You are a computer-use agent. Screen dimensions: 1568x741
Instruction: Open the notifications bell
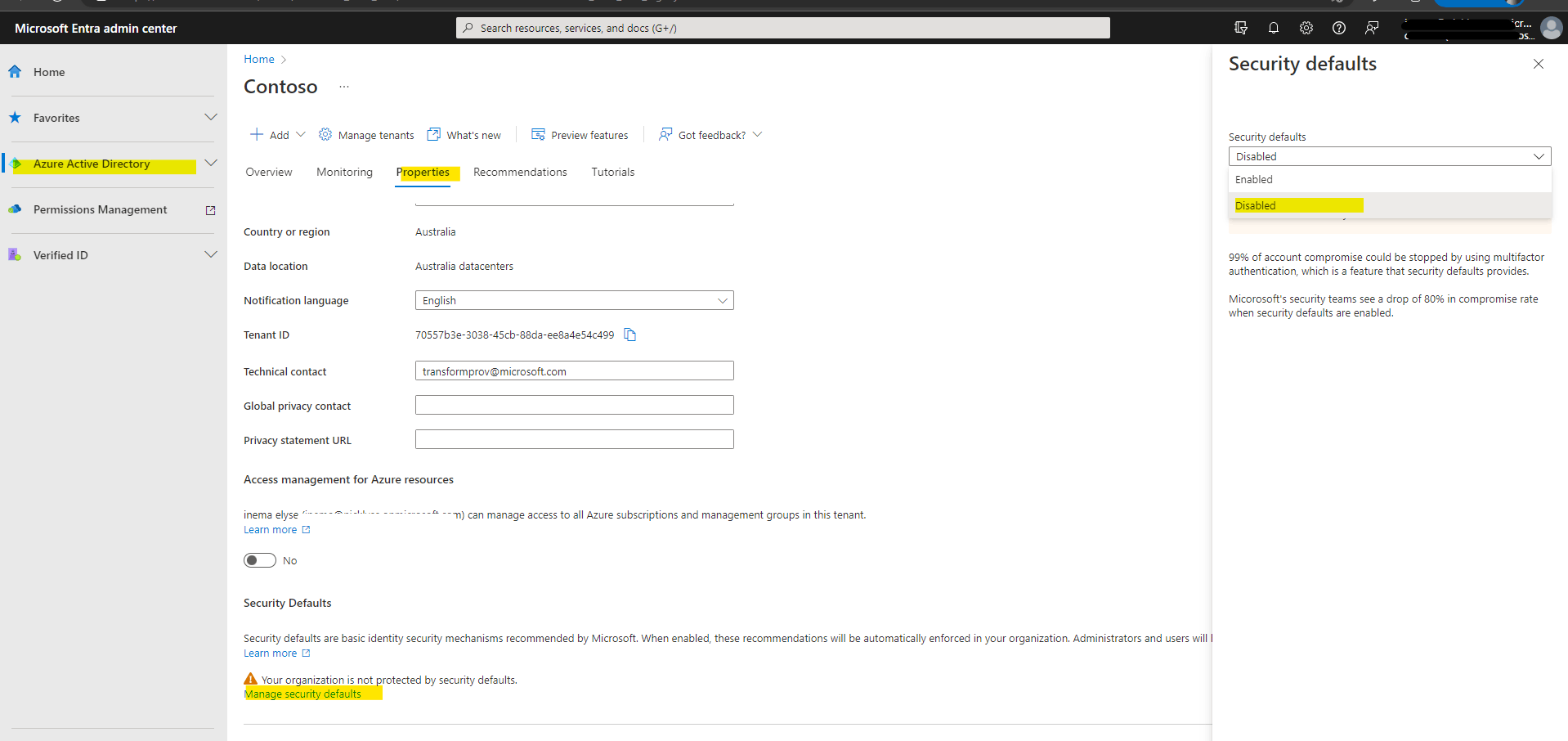point(1274,28)
